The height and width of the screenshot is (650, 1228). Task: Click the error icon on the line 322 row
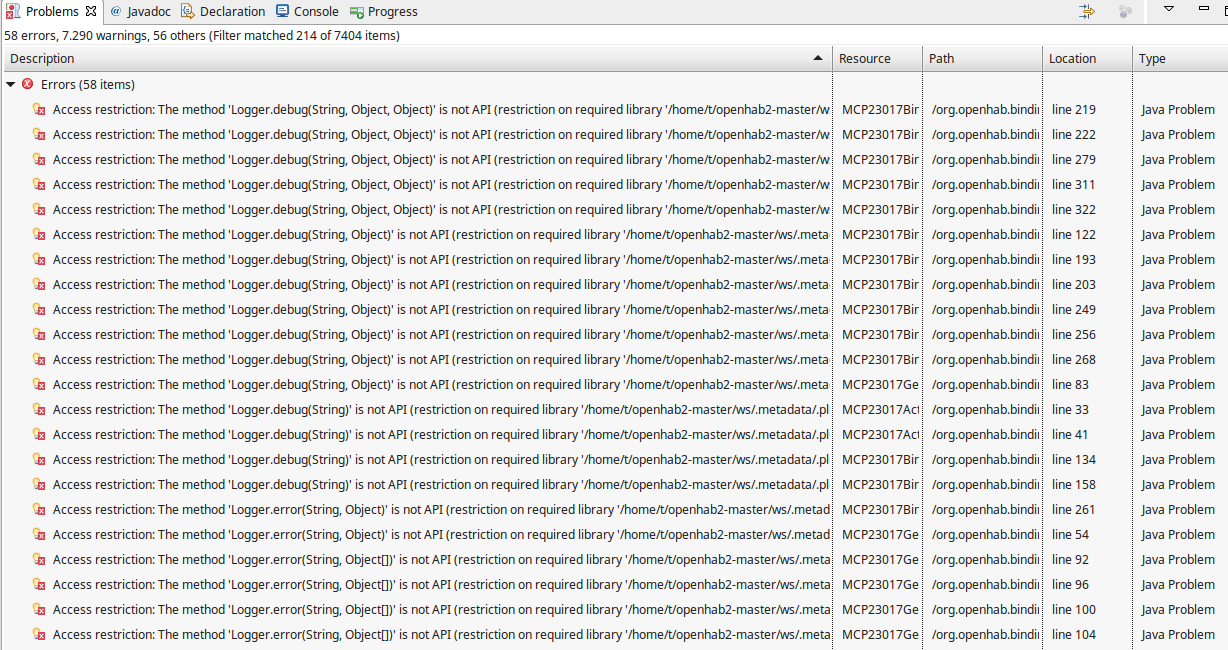(x=39, y=209)
